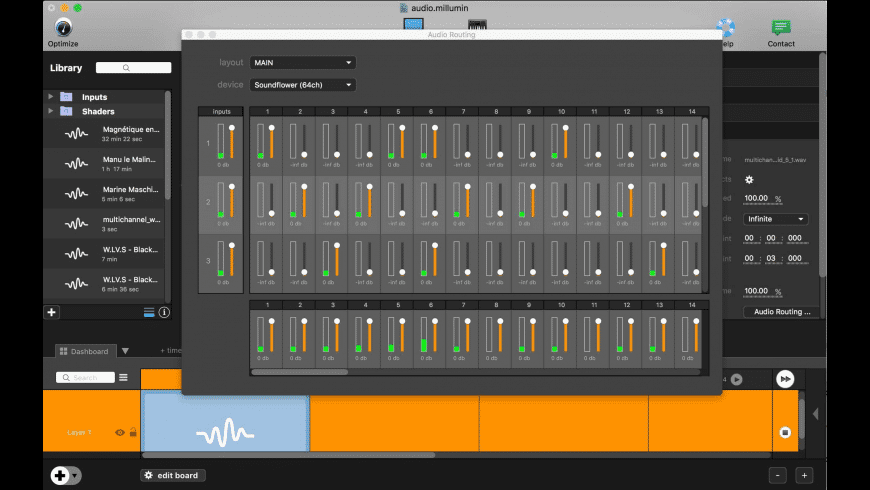Screen dimensions: 870x490
Task: Click the input 1 volume slider
Action: tap(232, 143)
